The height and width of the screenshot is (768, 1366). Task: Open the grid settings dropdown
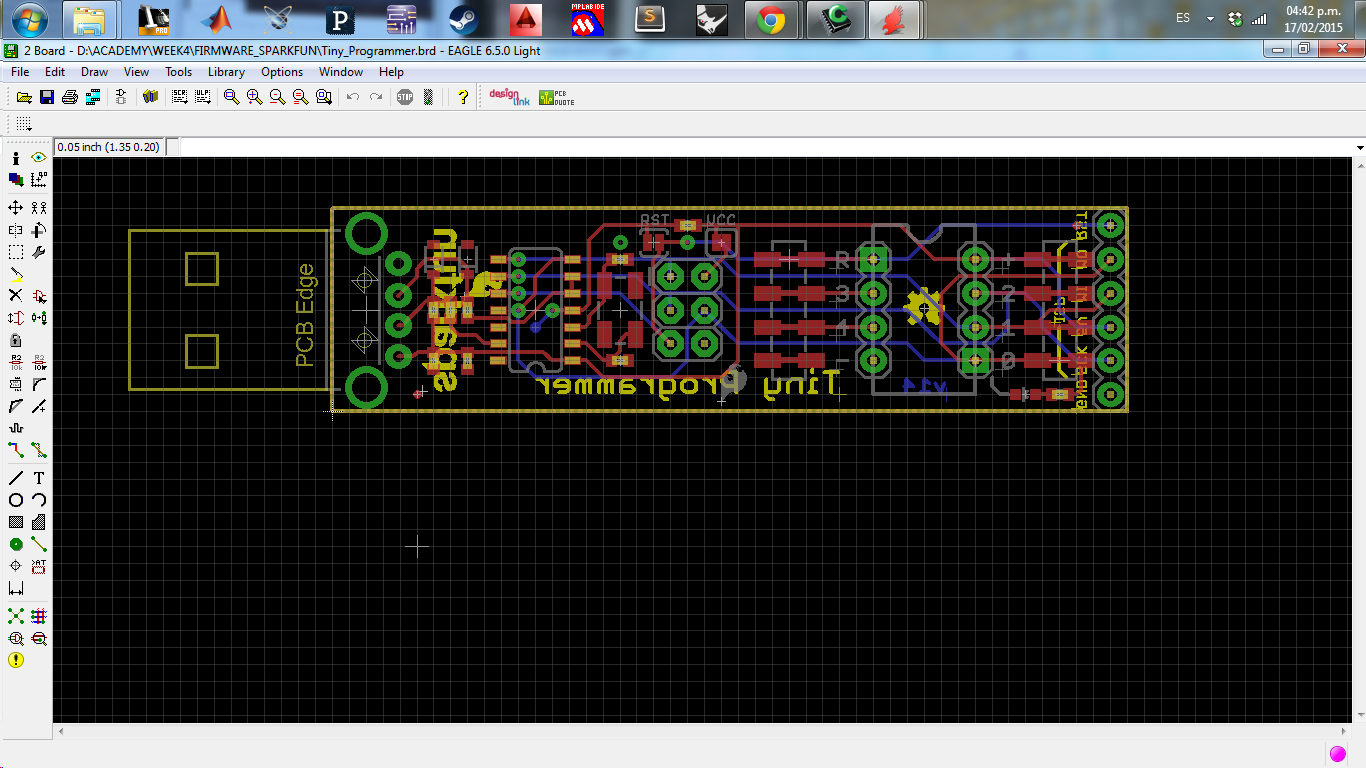24,124
